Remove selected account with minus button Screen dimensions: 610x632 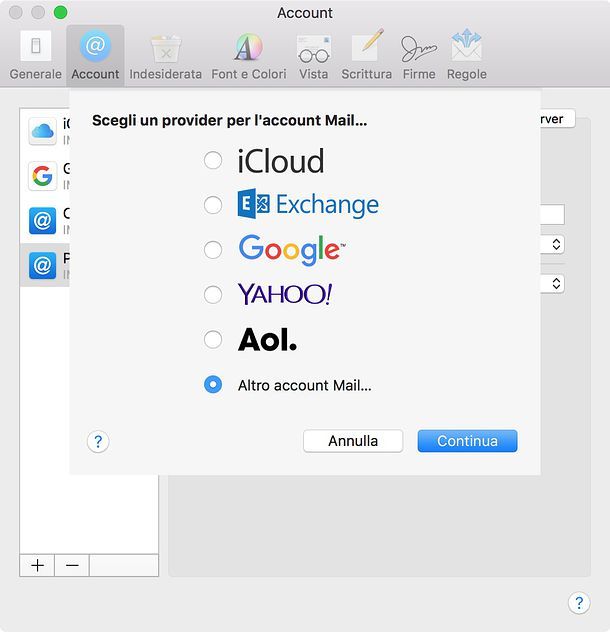[x=72, y=565]
